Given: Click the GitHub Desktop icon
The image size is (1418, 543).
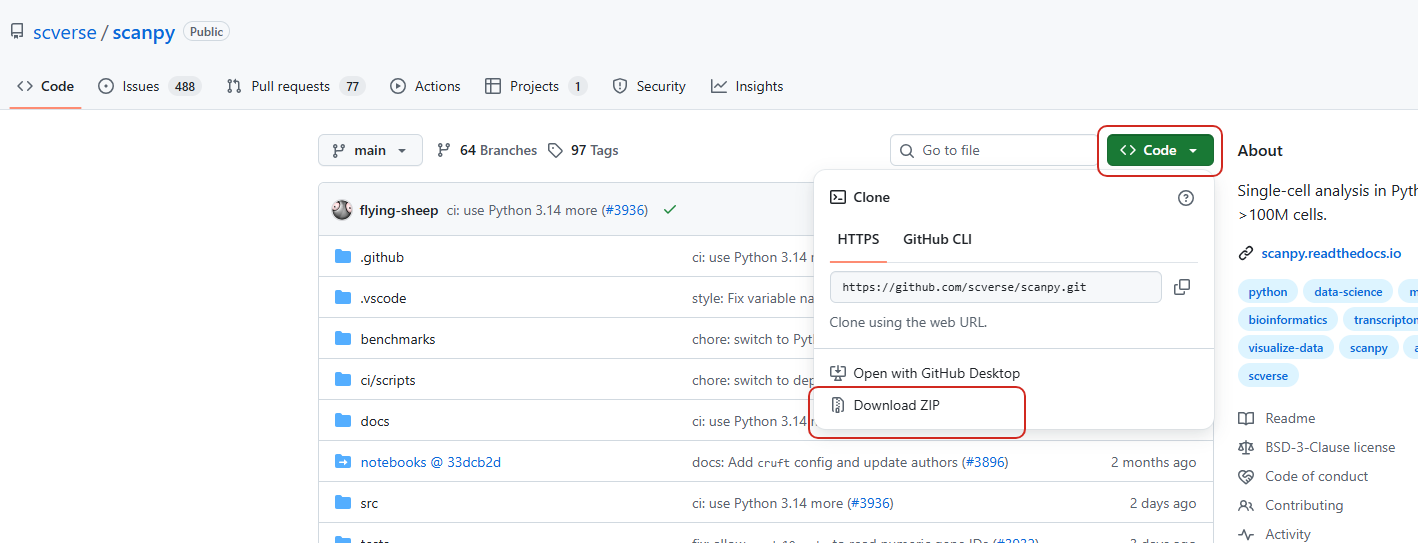Looking at the screenshot, I should pyautogui.click(x=838, y=373).
